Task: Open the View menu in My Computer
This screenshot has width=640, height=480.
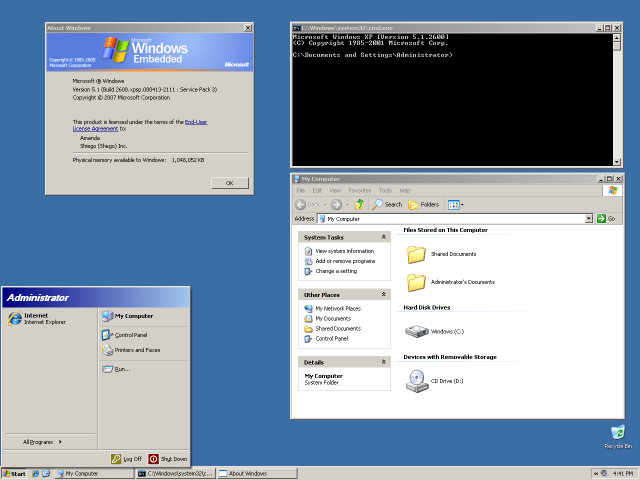Action: pos(335,191)
